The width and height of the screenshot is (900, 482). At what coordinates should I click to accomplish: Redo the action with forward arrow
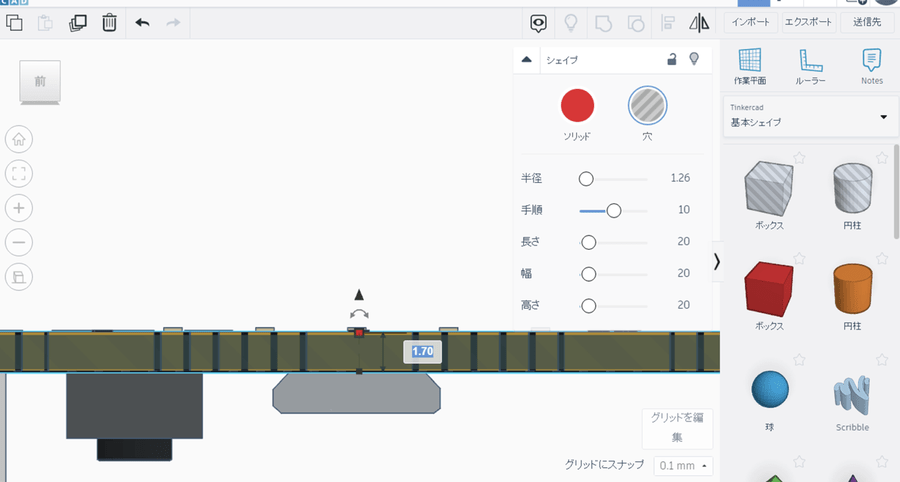[x=173, y=23]
